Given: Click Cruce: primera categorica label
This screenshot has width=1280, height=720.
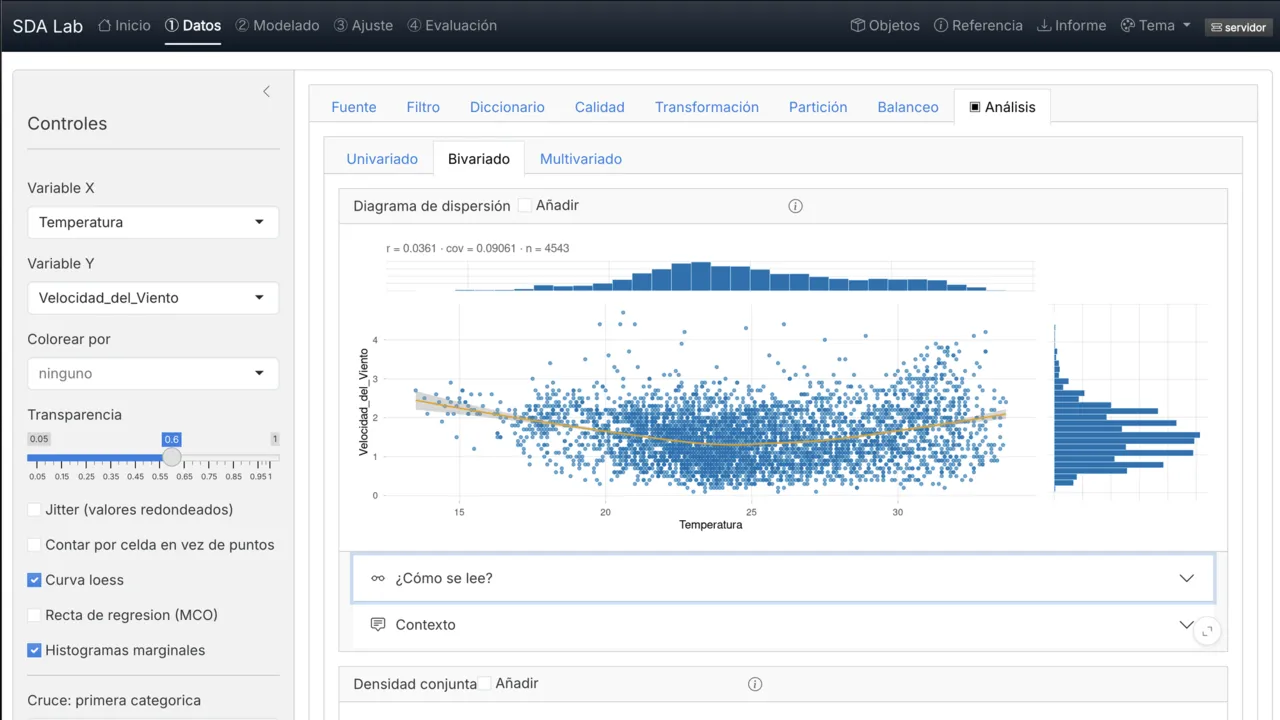Looking at the screenshot, I should tap(114, 700).
